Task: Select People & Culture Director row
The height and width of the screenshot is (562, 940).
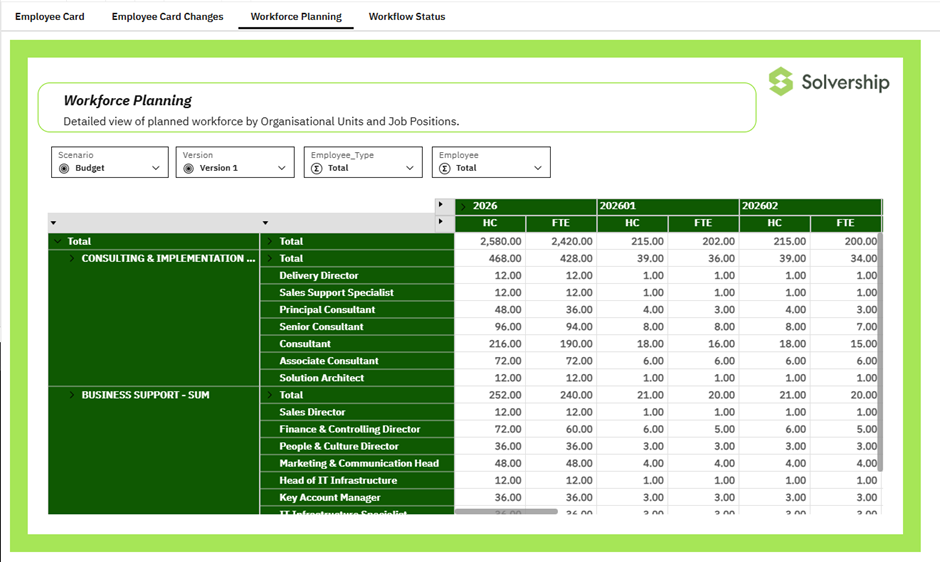Action: click(357, 447)
